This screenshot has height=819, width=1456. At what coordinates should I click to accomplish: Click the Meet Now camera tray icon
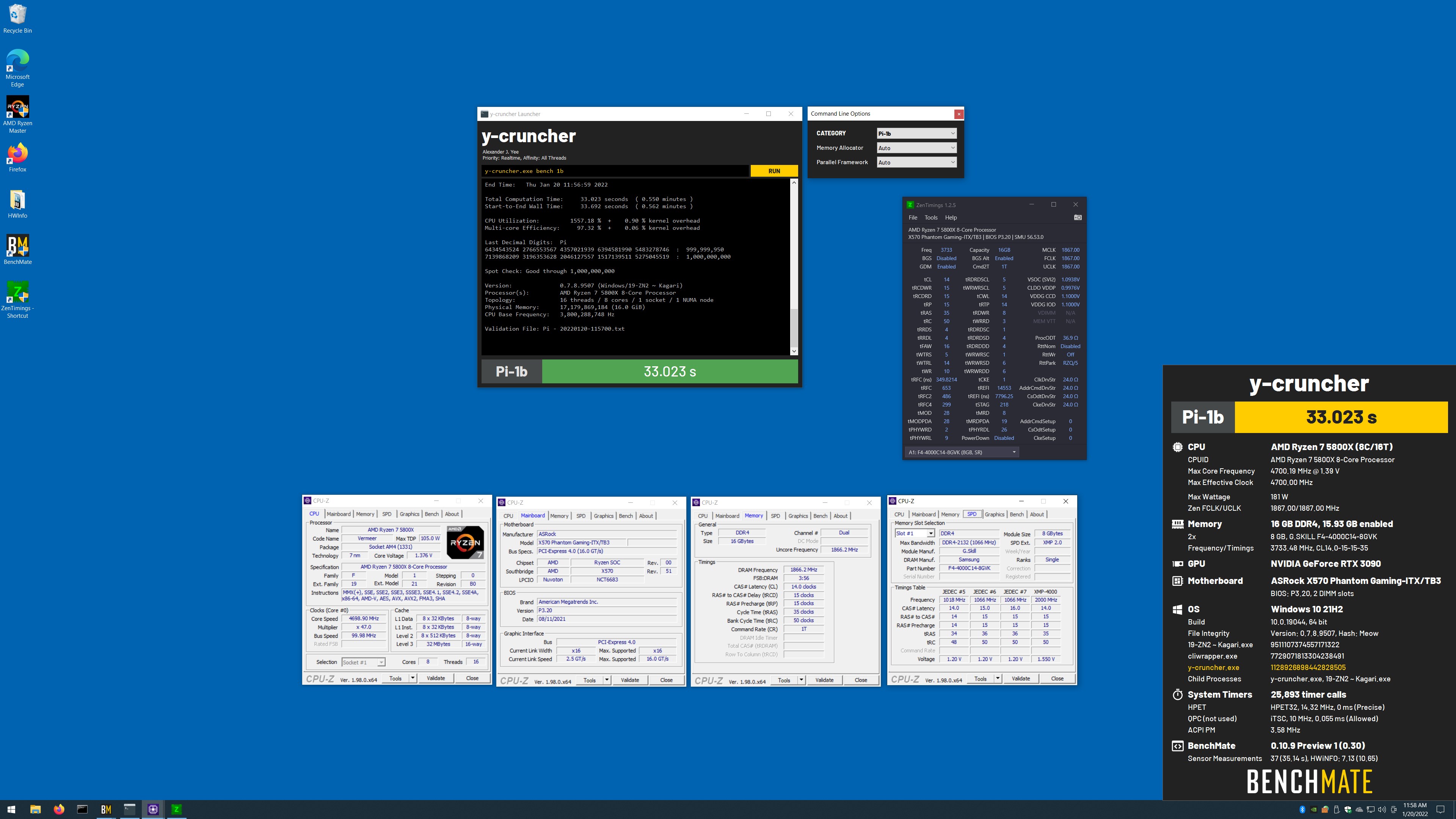click(x=1394, y=810)
